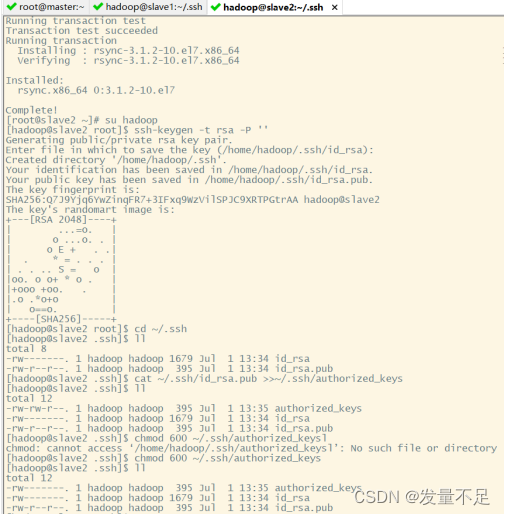
Task: Click the '+----[SHA256]-----+' randomart footer
Action: pyautogui.click(x=61, y=319)
